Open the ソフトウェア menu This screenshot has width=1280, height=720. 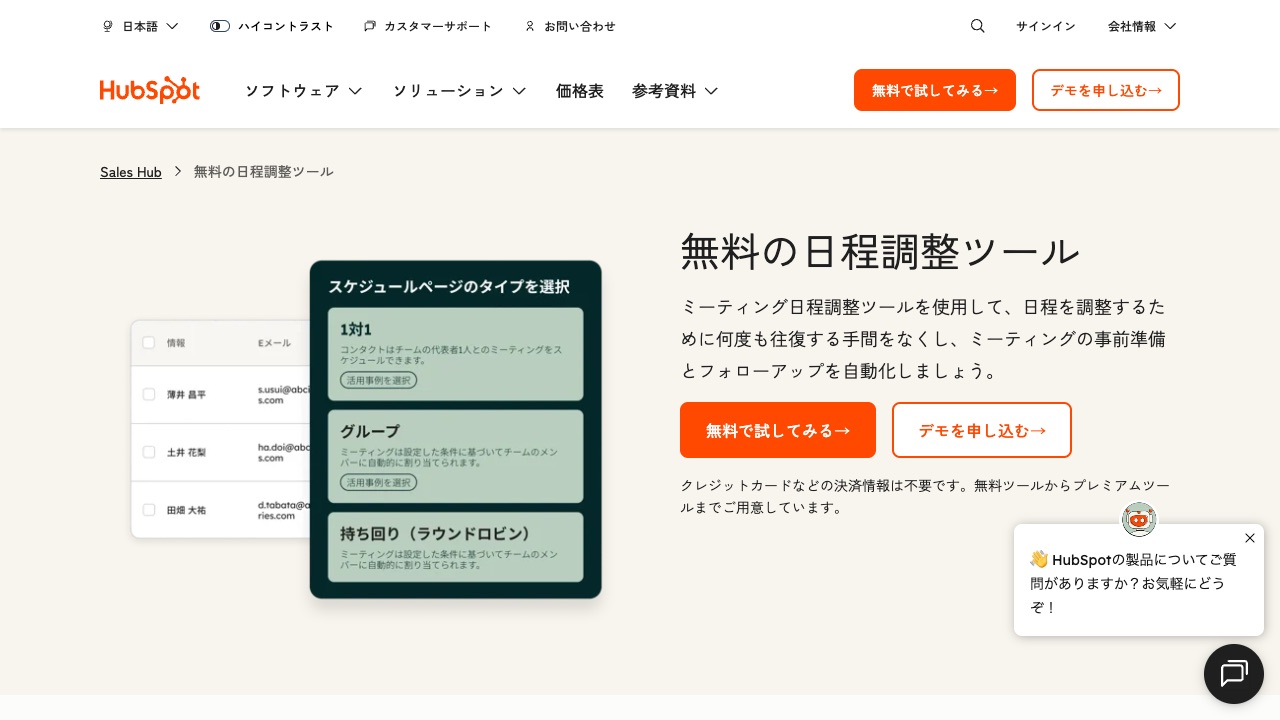tap(304, 91)
